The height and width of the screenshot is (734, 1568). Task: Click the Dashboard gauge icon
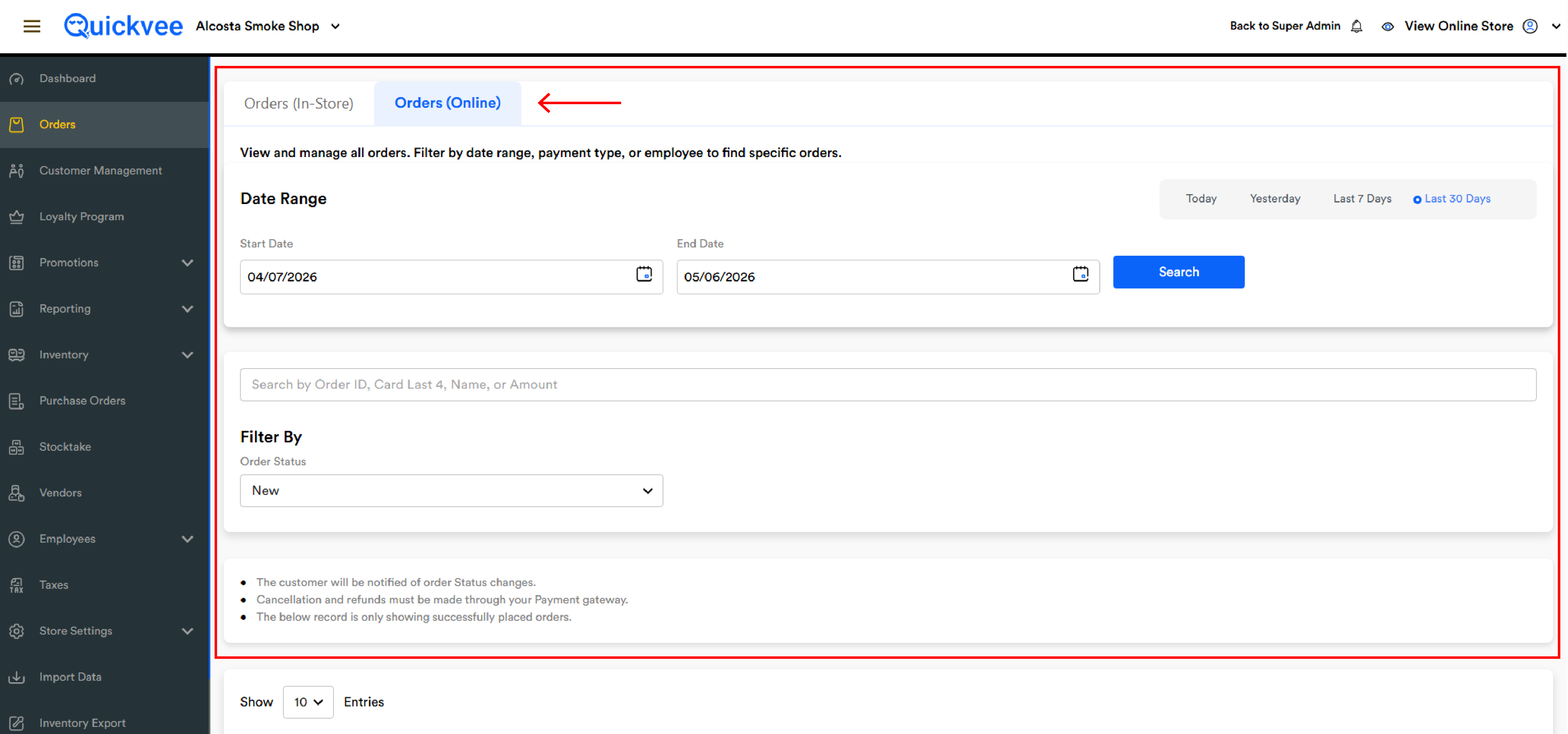pyautogui.click(x=17, y=79)
